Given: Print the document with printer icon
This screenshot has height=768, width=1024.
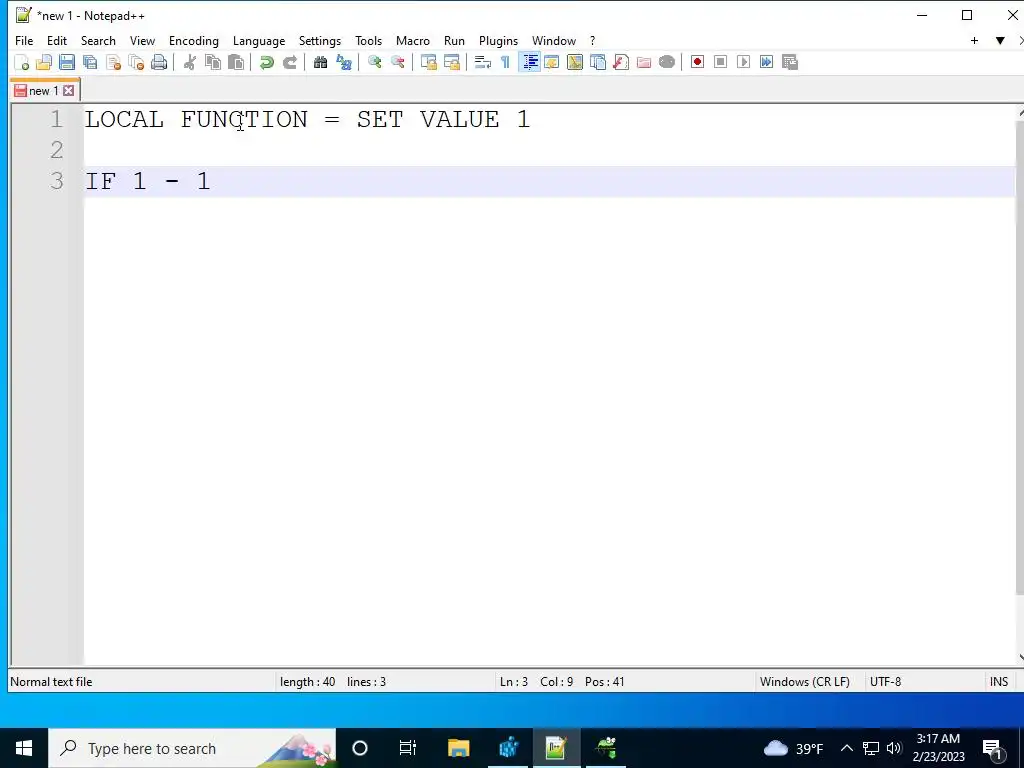Looking at the screenshot, I should click(x=159, y=62).
